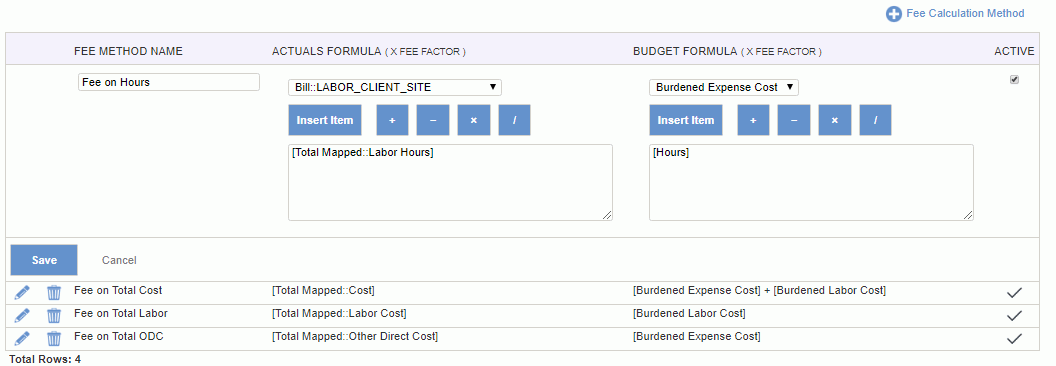This screenshot has height=366, width=1056.
Task: Click Insert Item under Budget Formula
Action: (x=686, y=120)
